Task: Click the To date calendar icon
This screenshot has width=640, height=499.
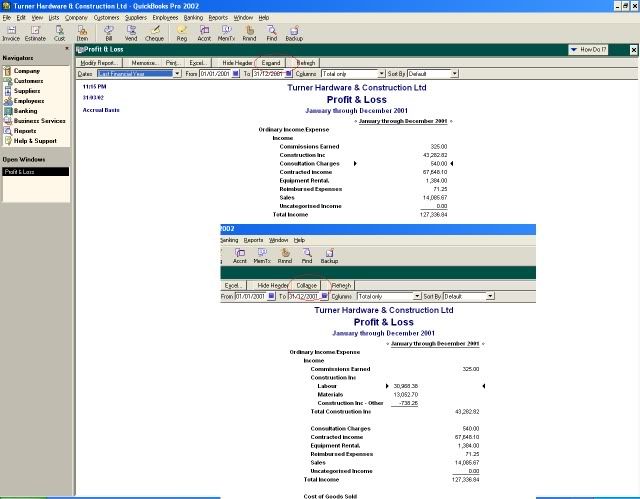Action: pyautogui.click(x=289, y=73)
